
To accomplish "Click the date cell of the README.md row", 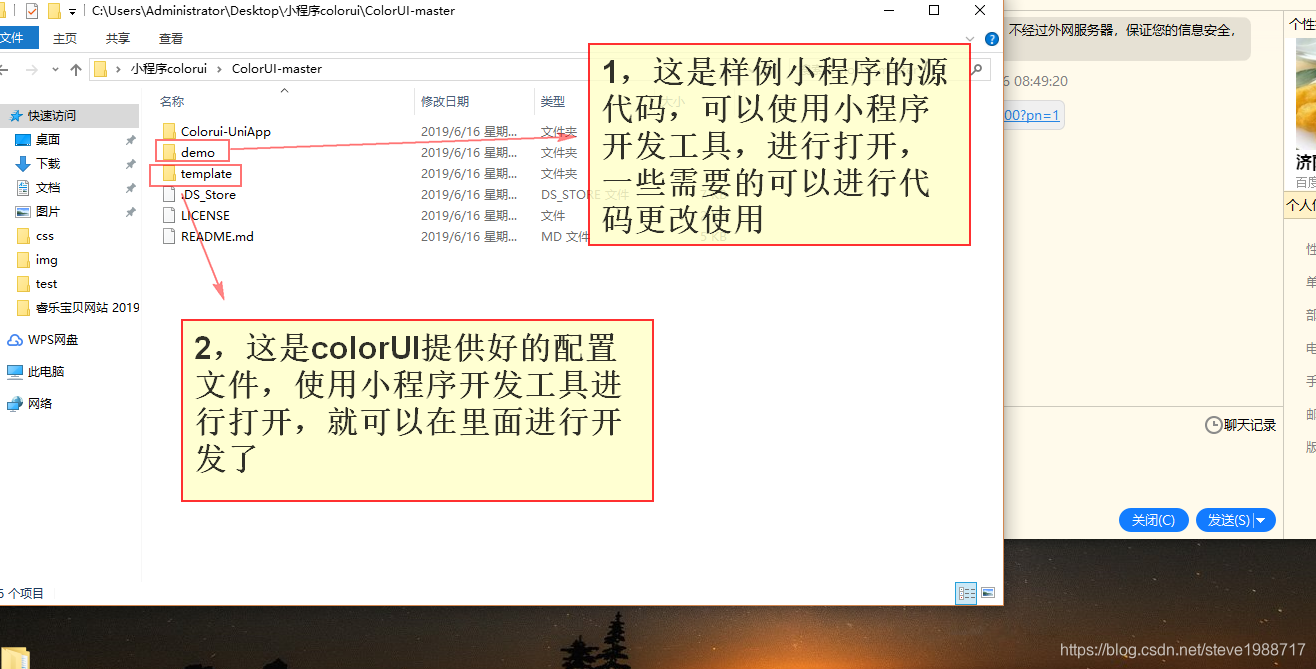I will [469, 237].
